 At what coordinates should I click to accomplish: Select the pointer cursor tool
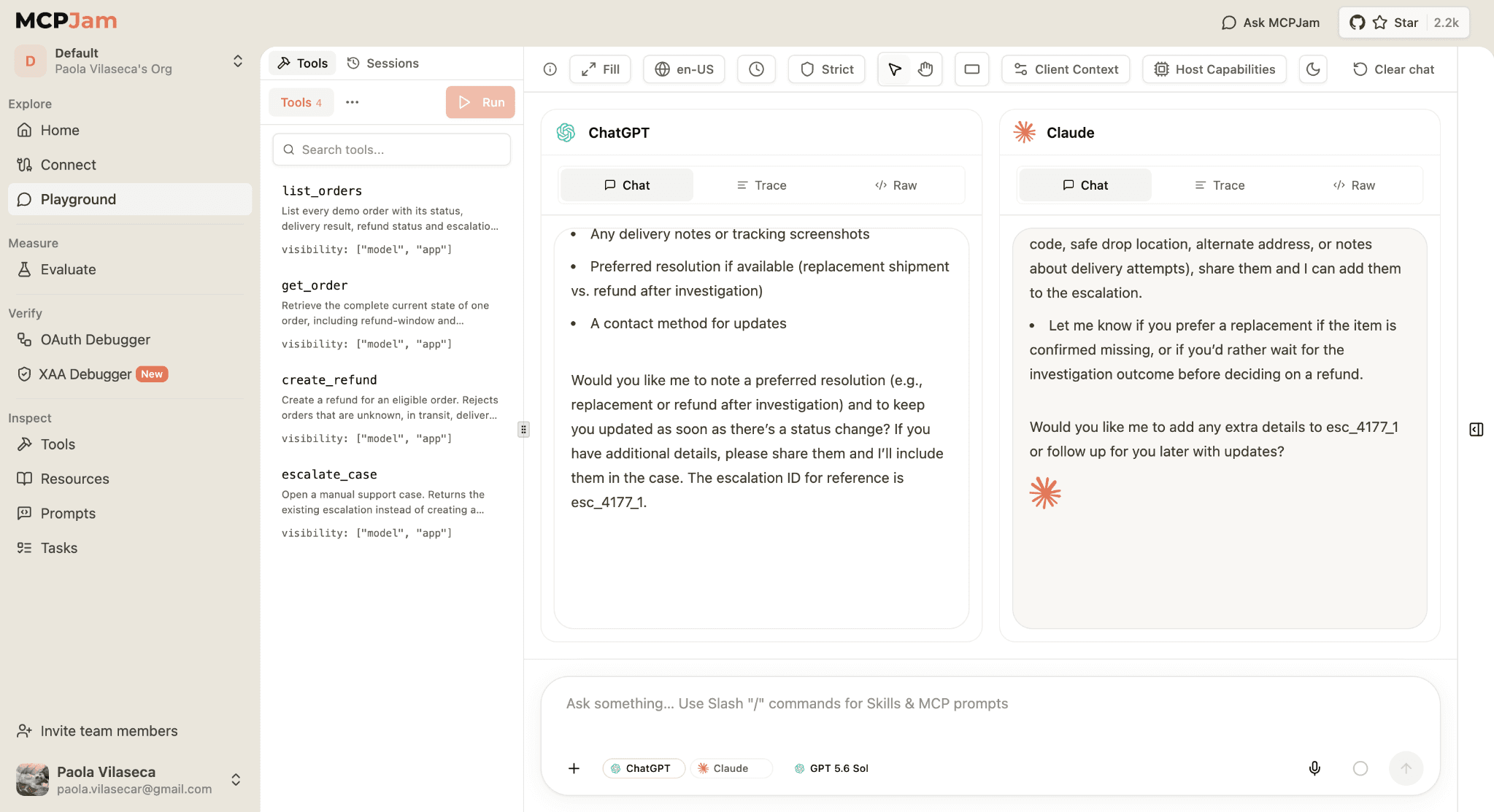click(x=895, y=69)
